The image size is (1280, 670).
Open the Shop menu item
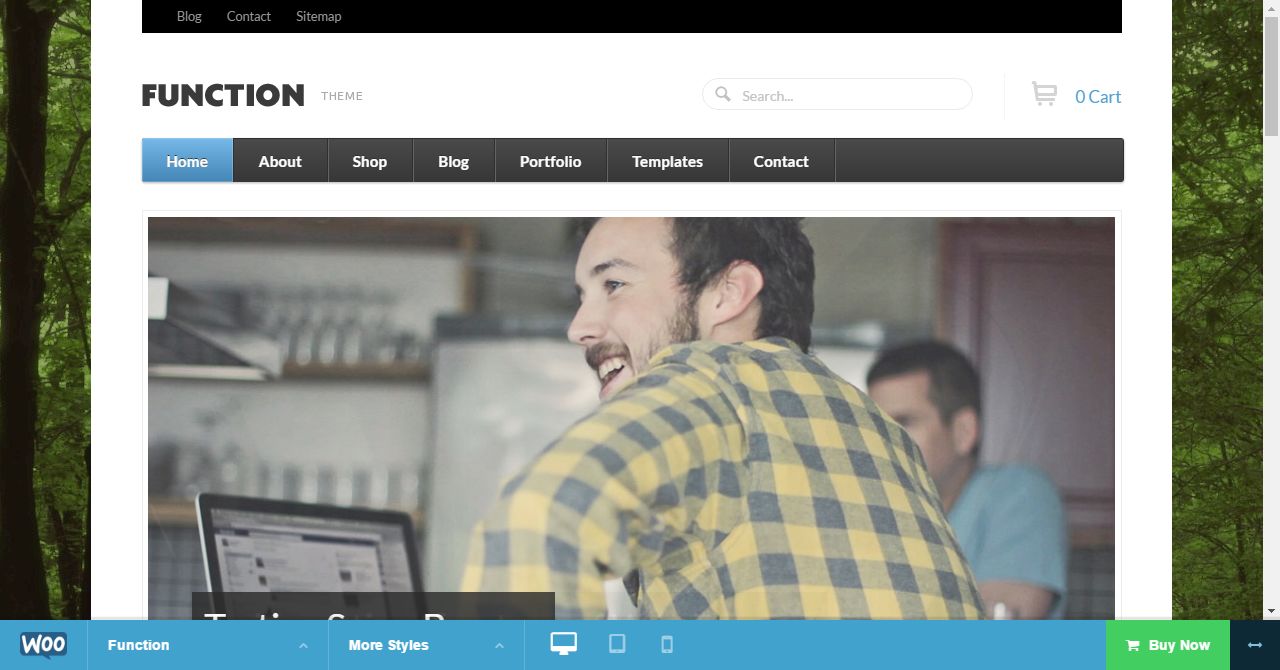(369, 161)
